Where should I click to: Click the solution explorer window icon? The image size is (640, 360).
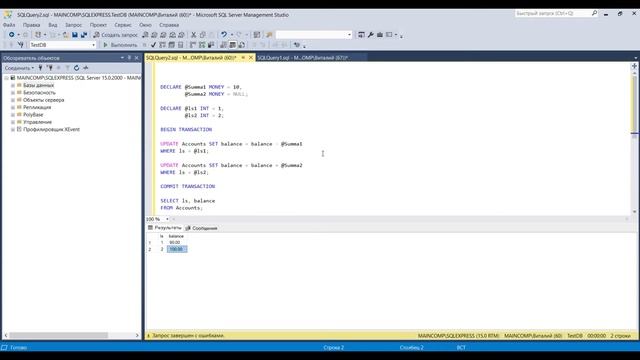point(361,35)
